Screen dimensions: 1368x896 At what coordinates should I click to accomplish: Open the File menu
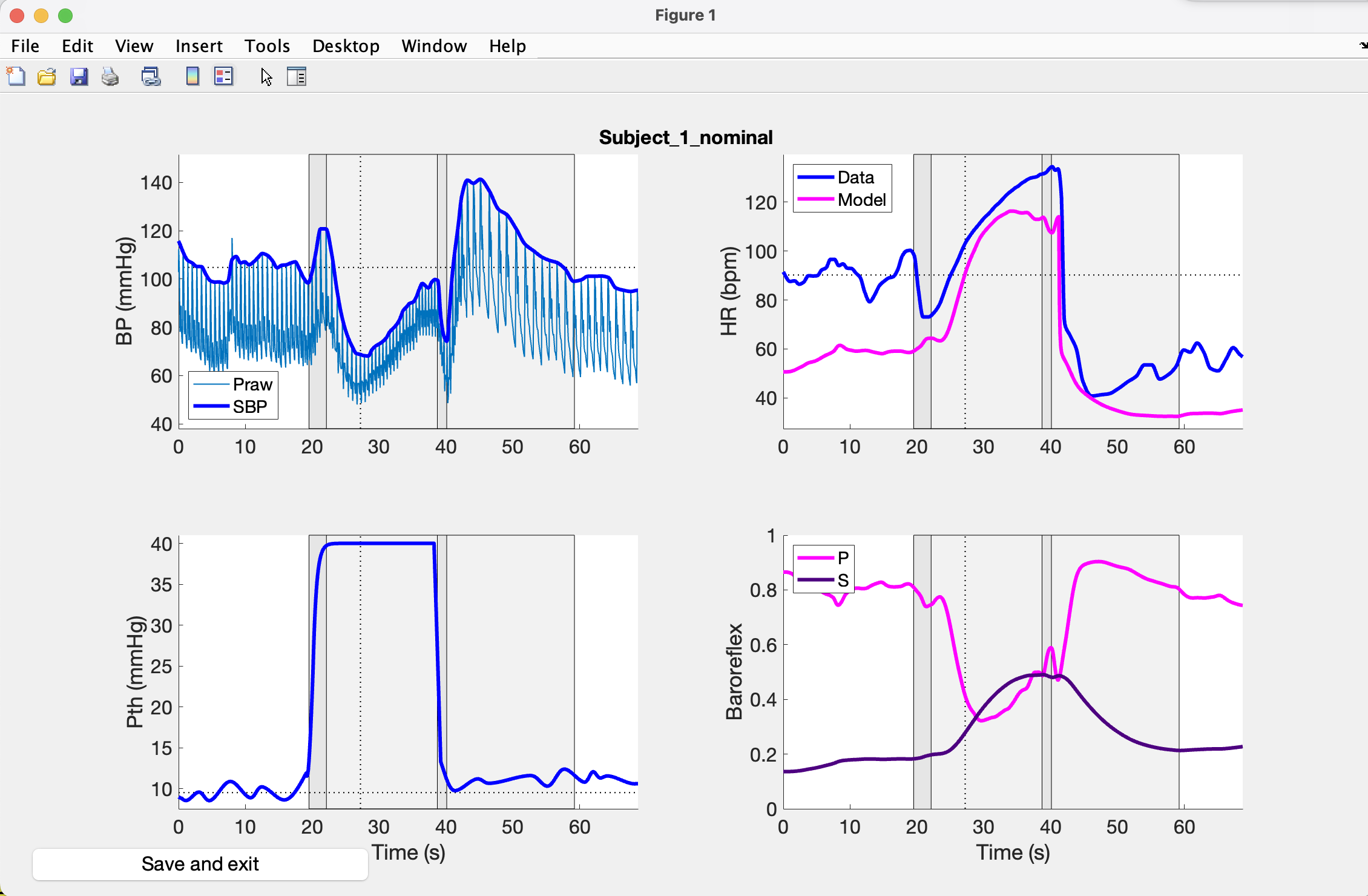pos(25,46)
